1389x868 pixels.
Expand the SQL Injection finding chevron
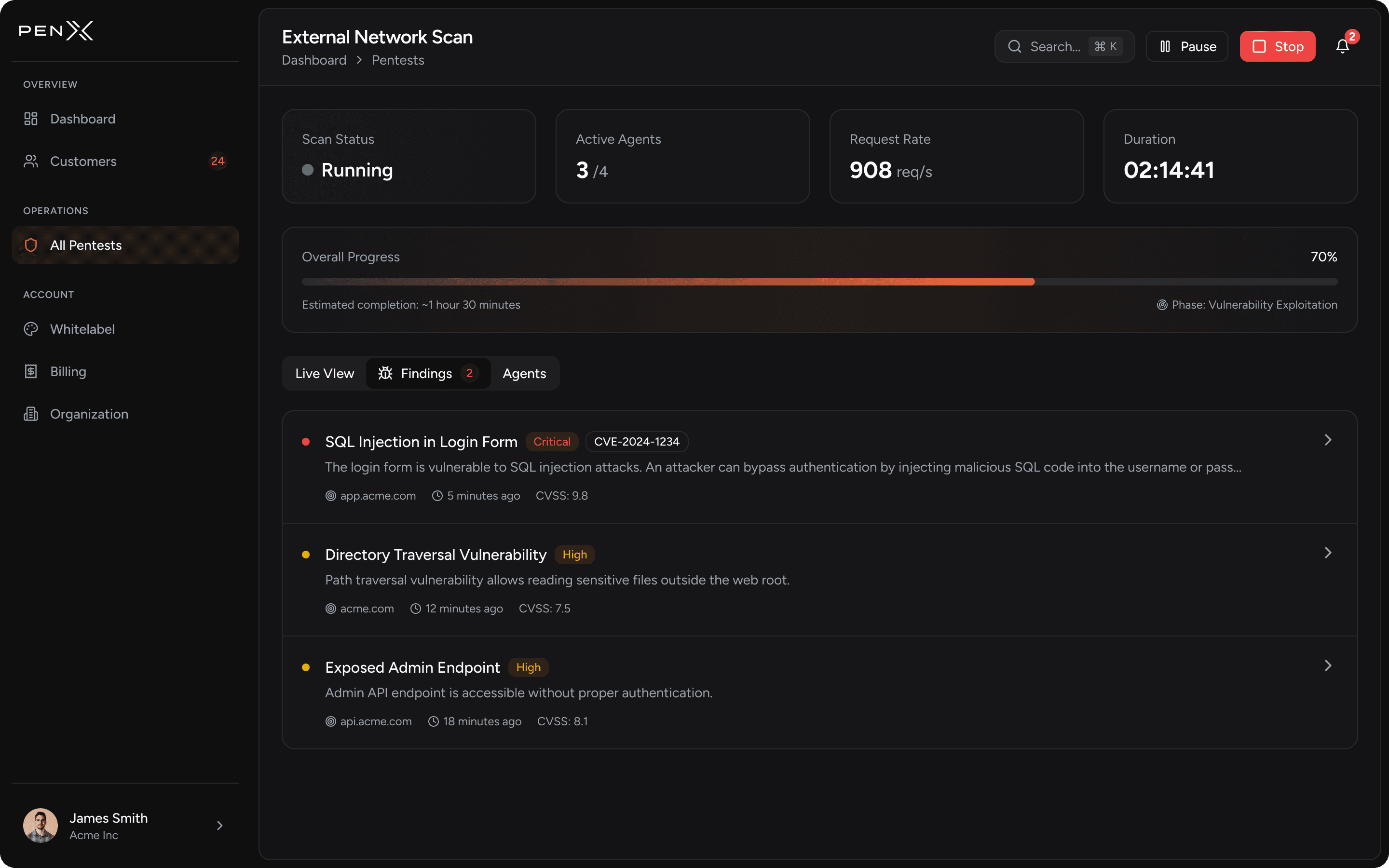click(1328, 440)
